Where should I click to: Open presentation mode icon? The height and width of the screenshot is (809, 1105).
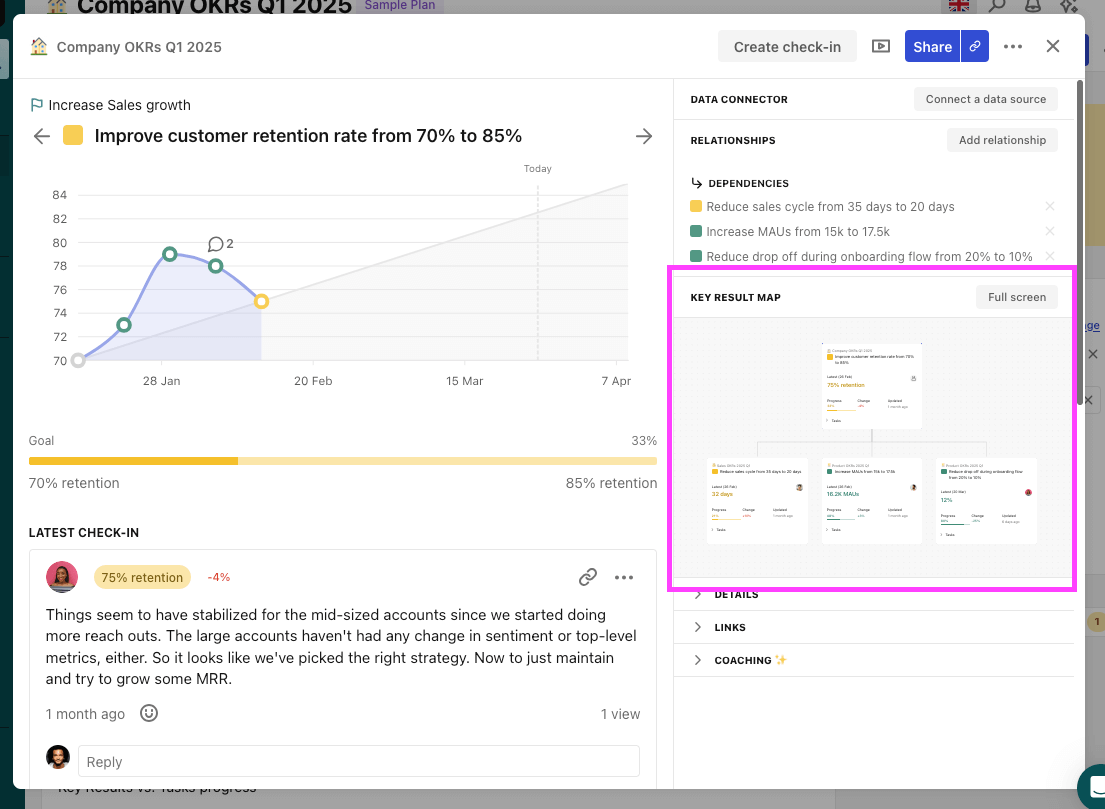click(881, 47)
